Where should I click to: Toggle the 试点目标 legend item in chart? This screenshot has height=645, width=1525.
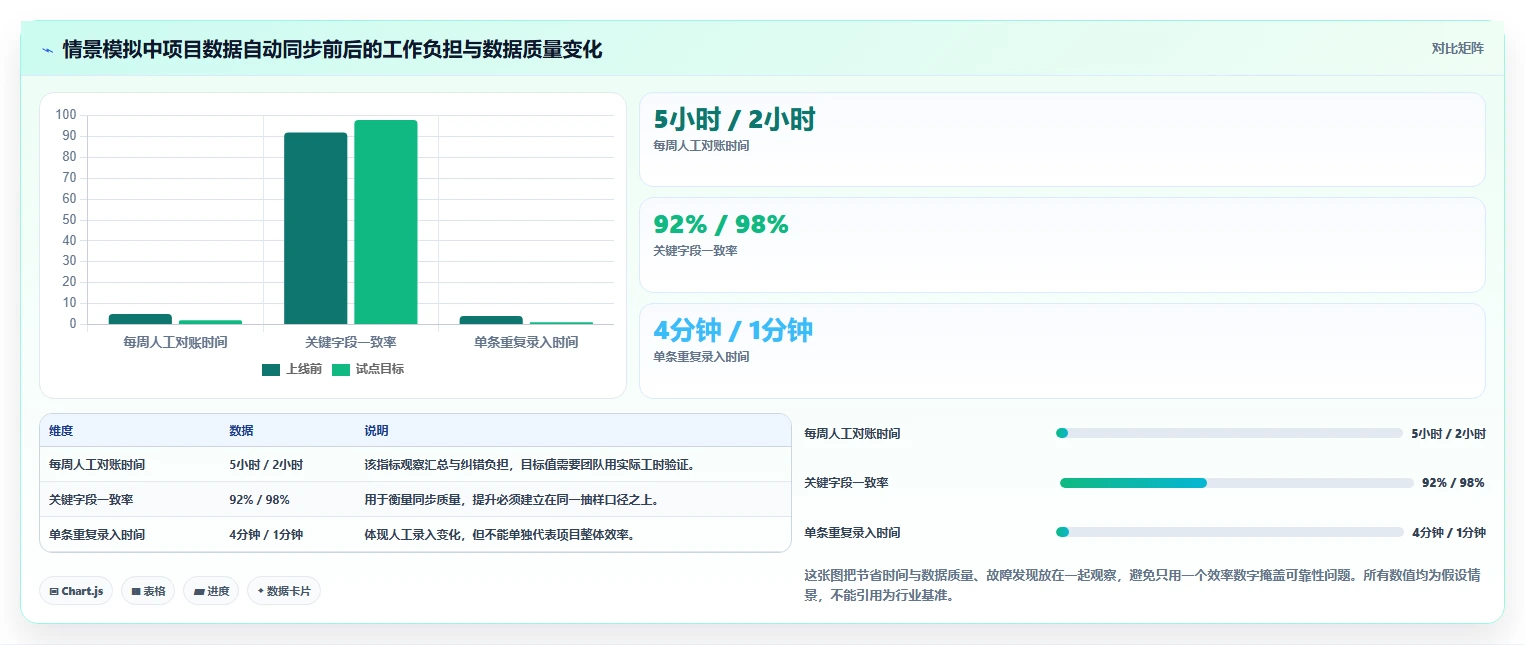[368, 369]
